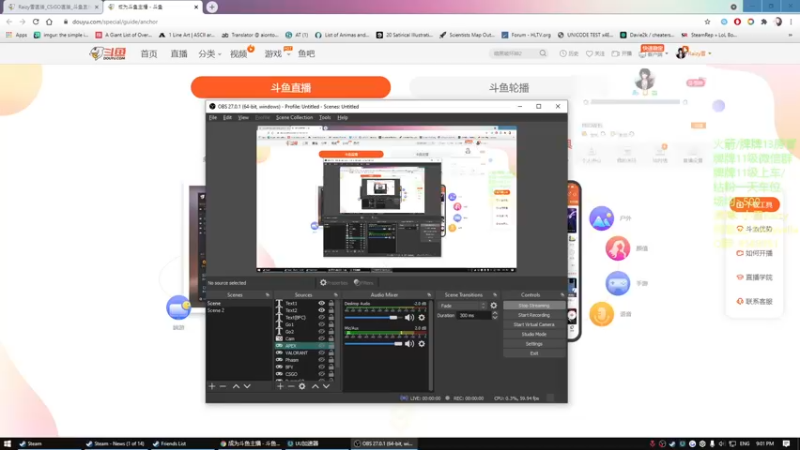Image resolution: width=800 pixels, height=450 pixels.
Task: Pop out the Controls dock
Action: tap(563, 295)
